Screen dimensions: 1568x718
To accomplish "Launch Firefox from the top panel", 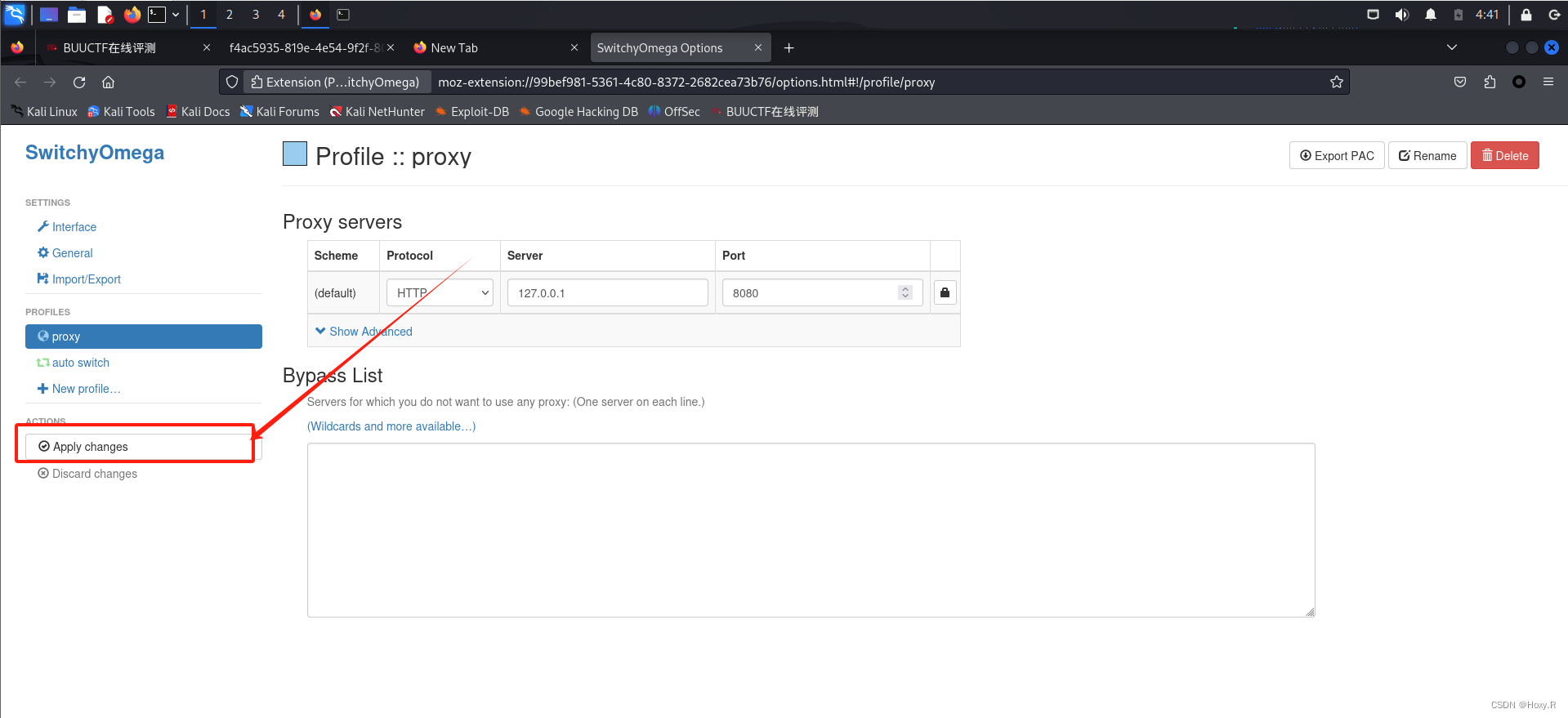I will 132,15.
